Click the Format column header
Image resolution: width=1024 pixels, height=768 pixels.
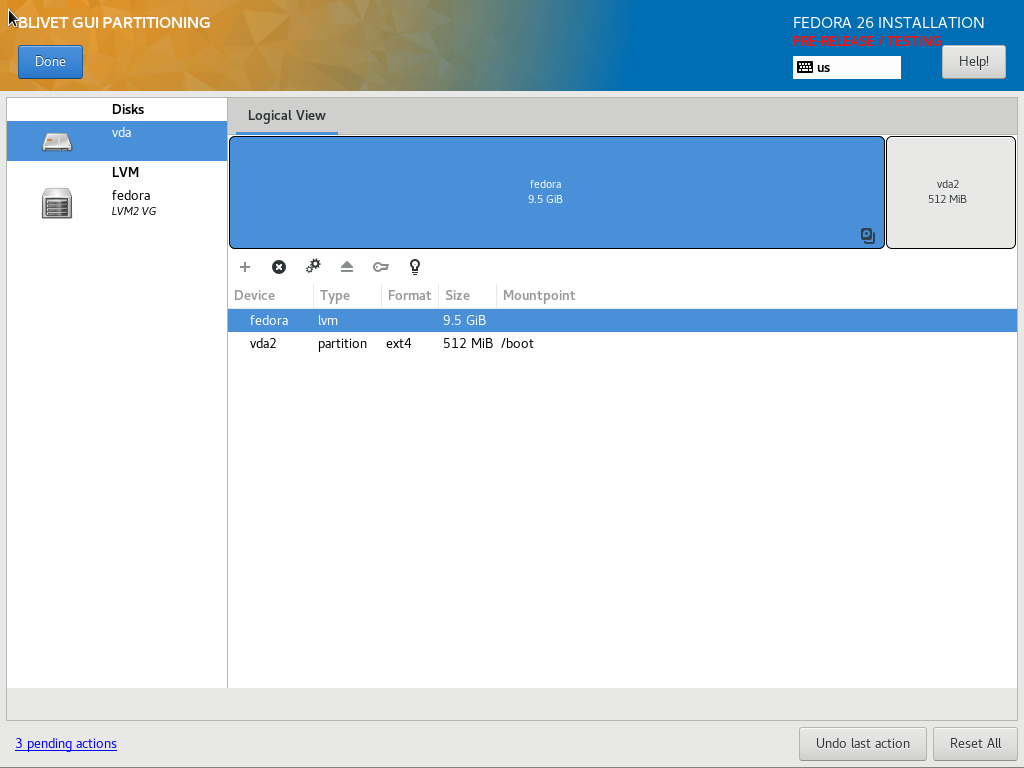click(x=409, y=295)
